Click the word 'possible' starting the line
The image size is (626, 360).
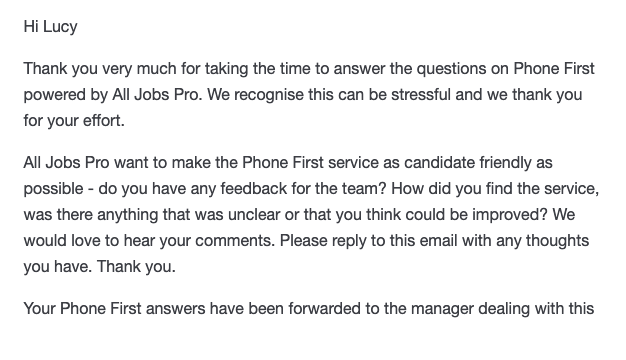[53, 189]
